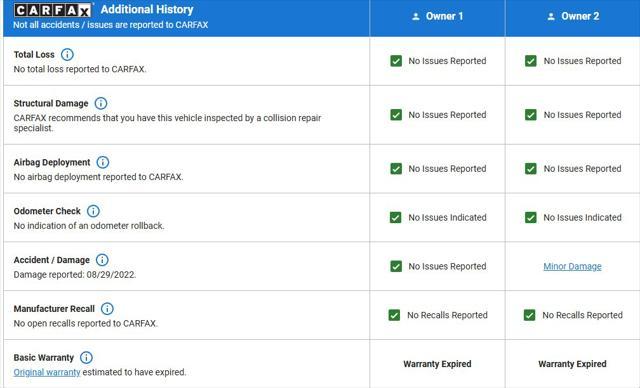The image size is (640, 388).
Task: Follow the Original warranty link
Action: (x=47, y=372)
